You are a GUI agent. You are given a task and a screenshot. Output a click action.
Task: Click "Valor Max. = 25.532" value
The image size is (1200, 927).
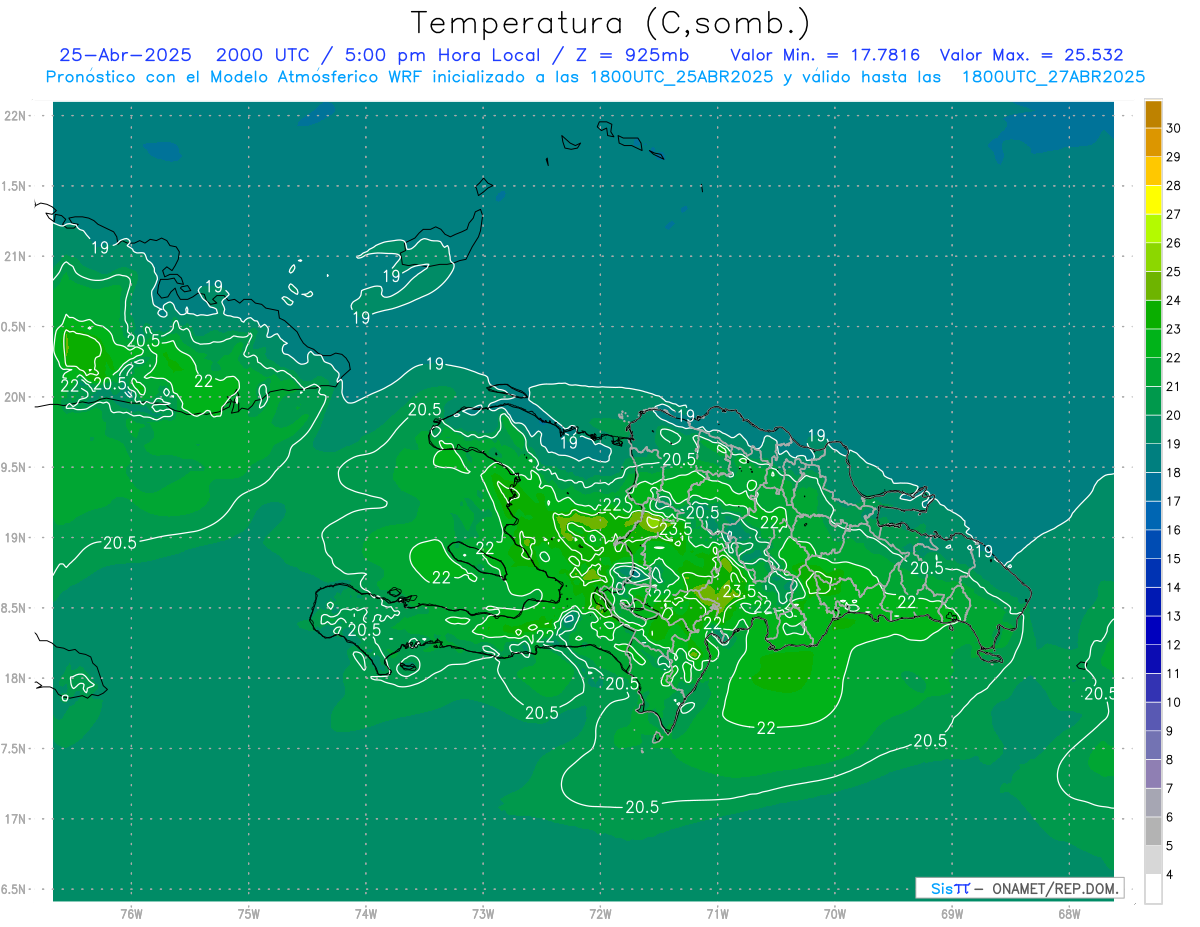click(1031, 55)
